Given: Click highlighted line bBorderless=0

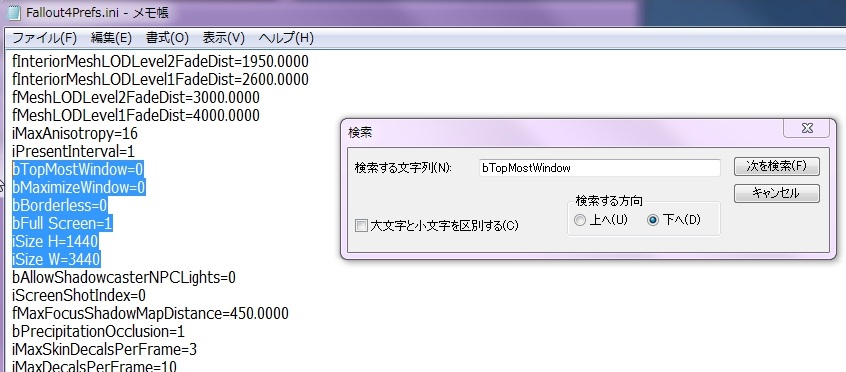Looking at the screenshot, I should click(x=59, y=205).
